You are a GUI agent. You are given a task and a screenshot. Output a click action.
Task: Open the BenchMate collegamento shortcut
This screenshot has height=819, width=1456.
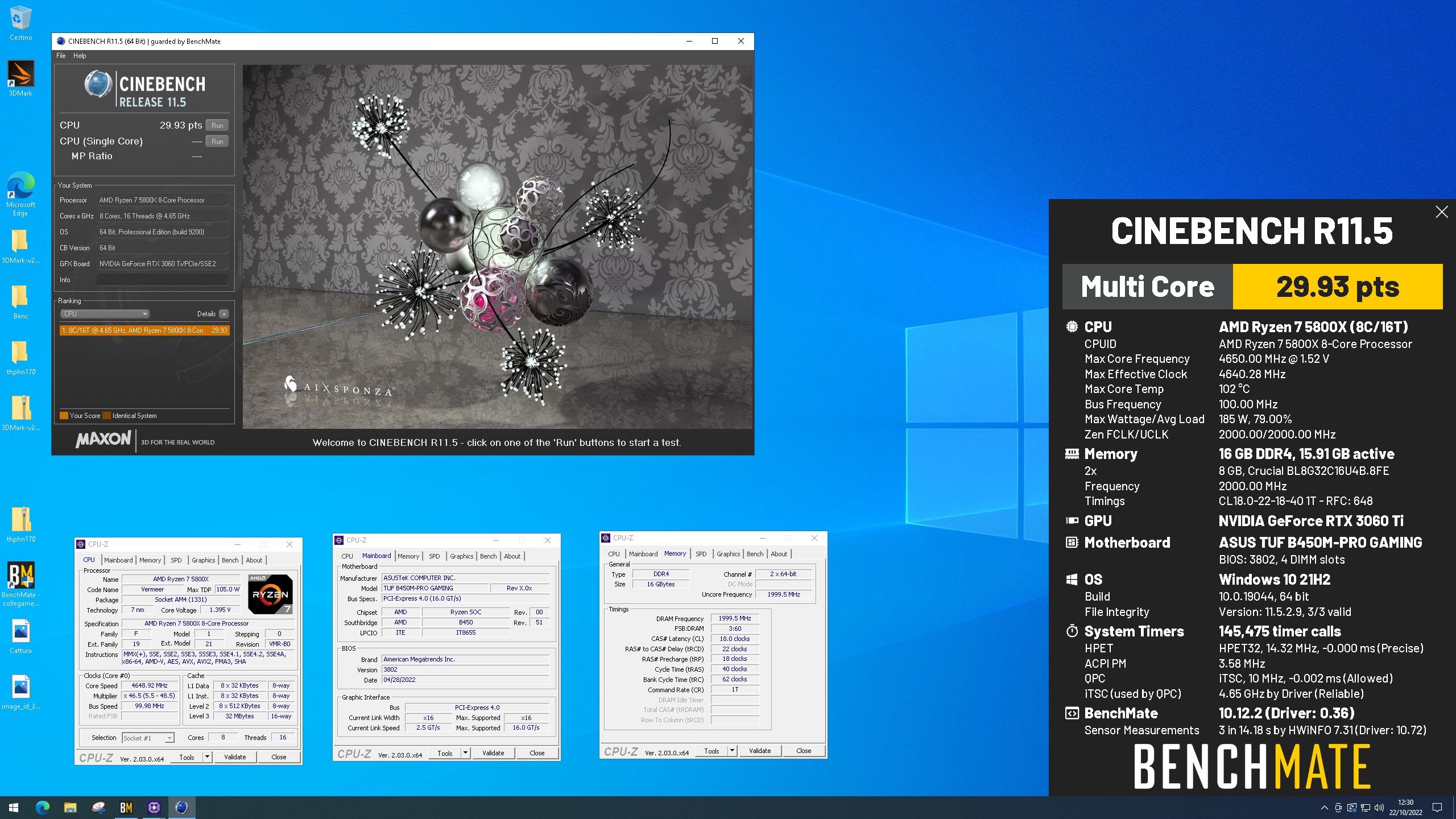point(20,584)
